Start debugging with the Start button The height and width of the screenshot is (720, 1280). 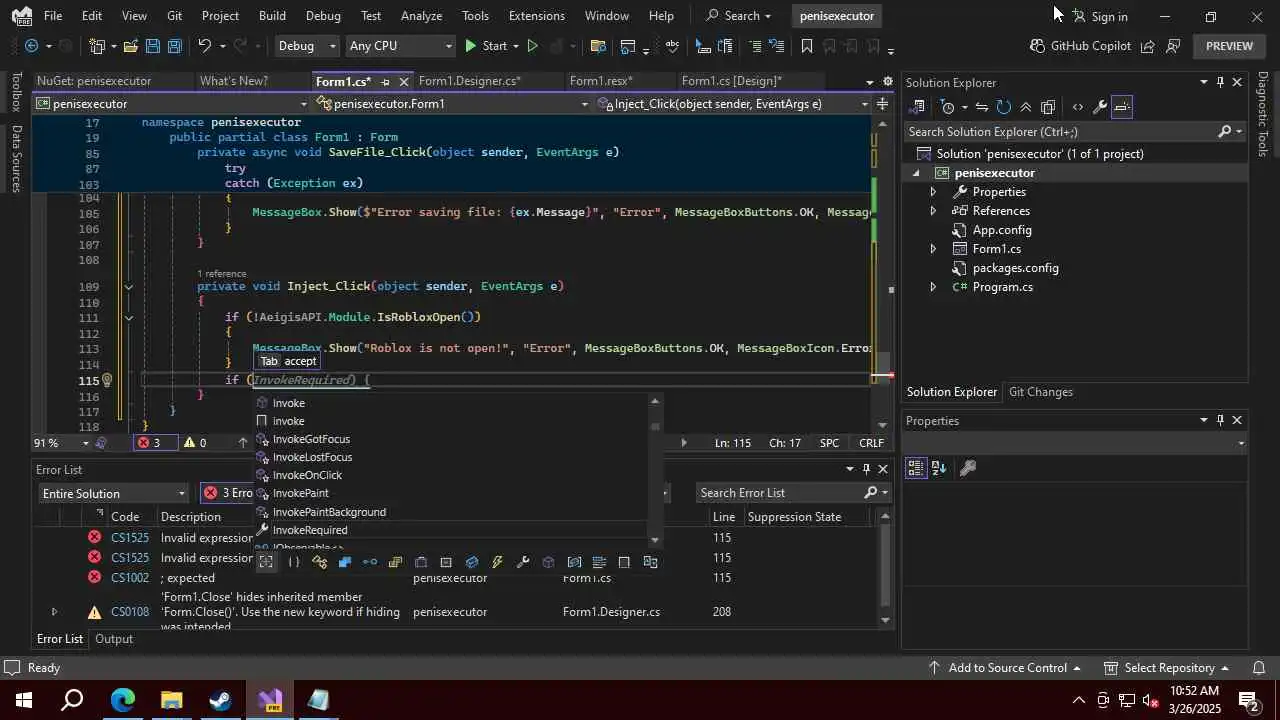pyautogui.click(x=486, y=46)
